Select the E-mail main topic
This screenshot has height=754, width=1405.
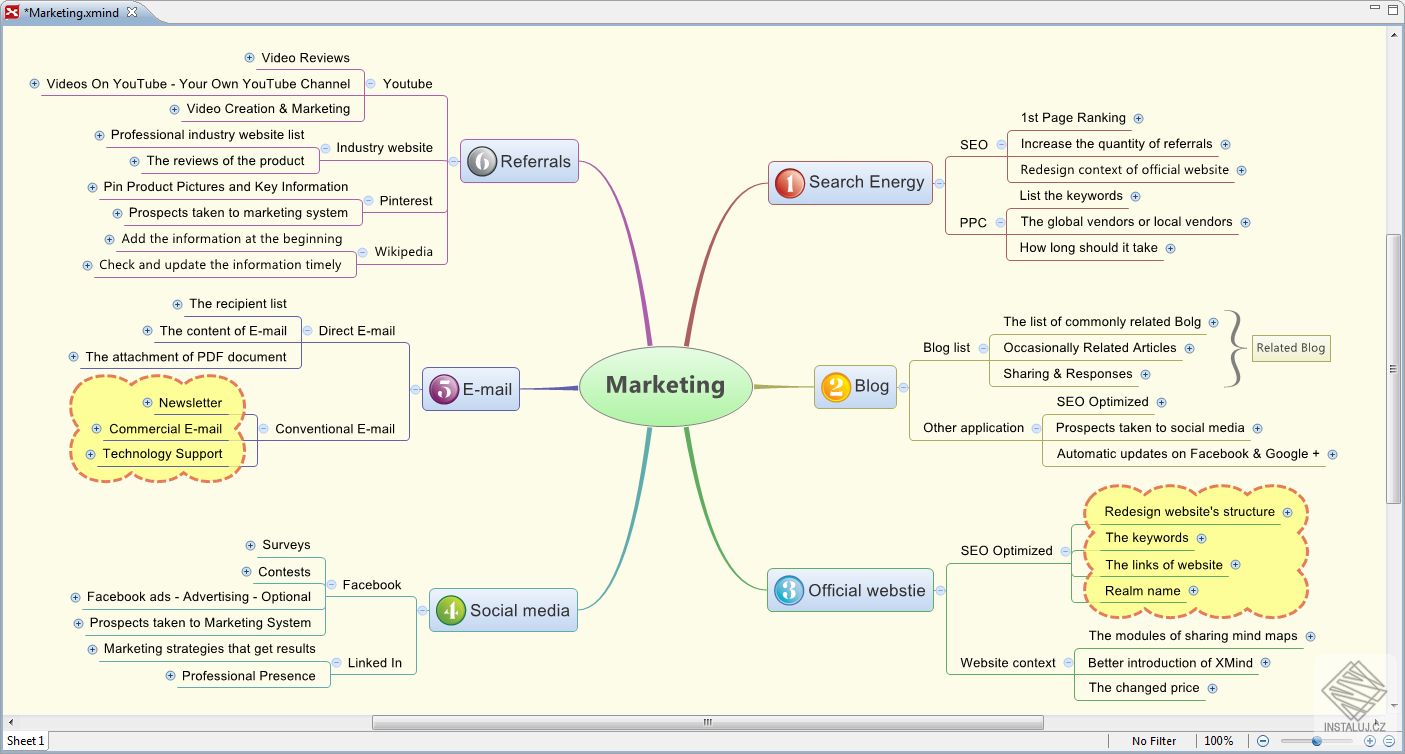(x=471, y=389)
